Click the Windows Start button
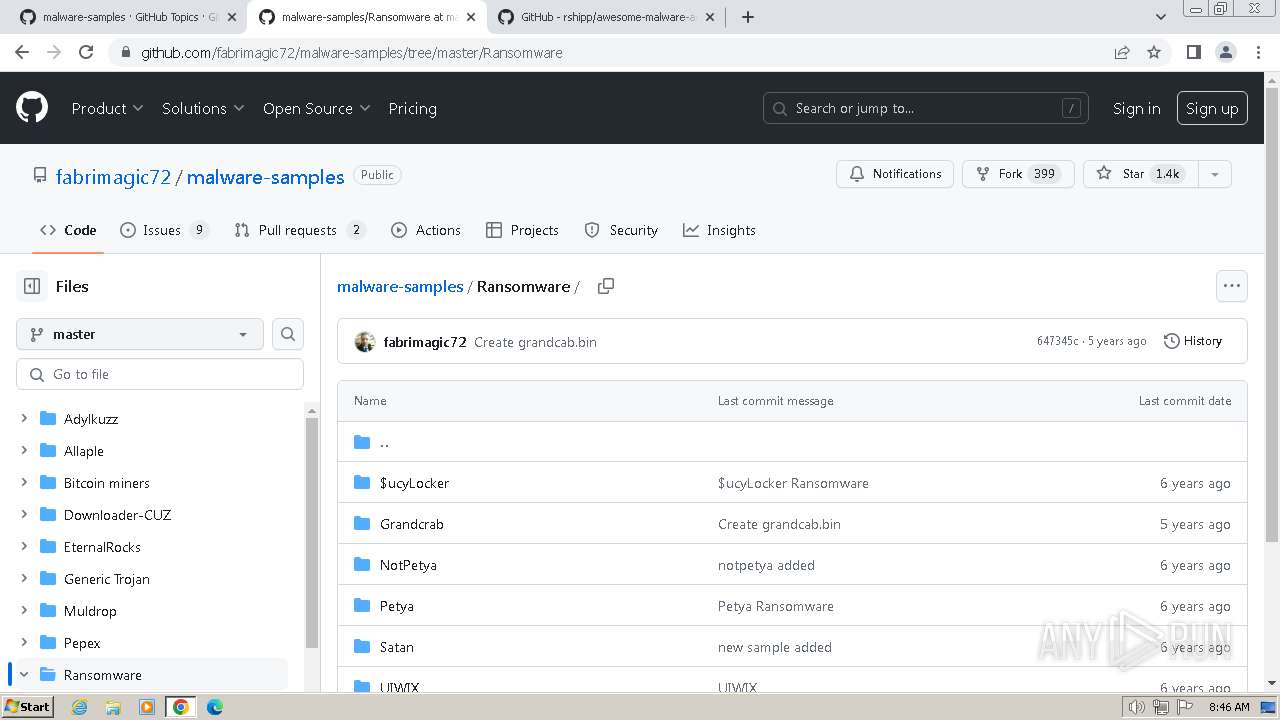 tap(27, 707)
